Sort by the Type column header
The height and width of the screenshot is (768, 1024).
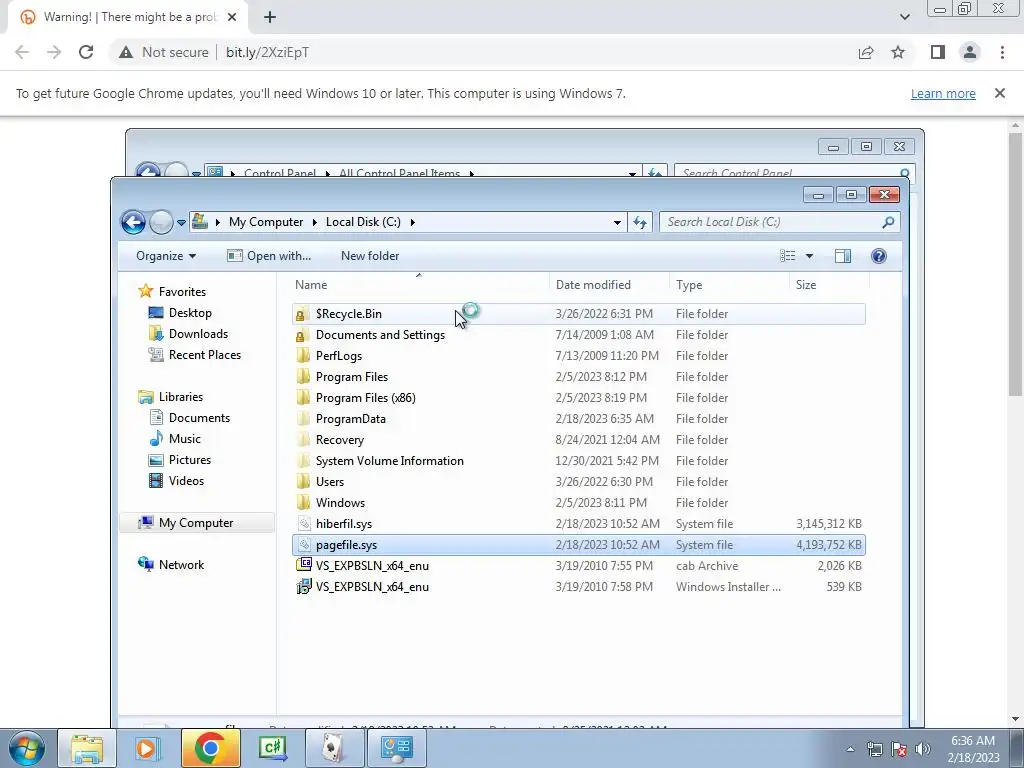coord(729,285)
